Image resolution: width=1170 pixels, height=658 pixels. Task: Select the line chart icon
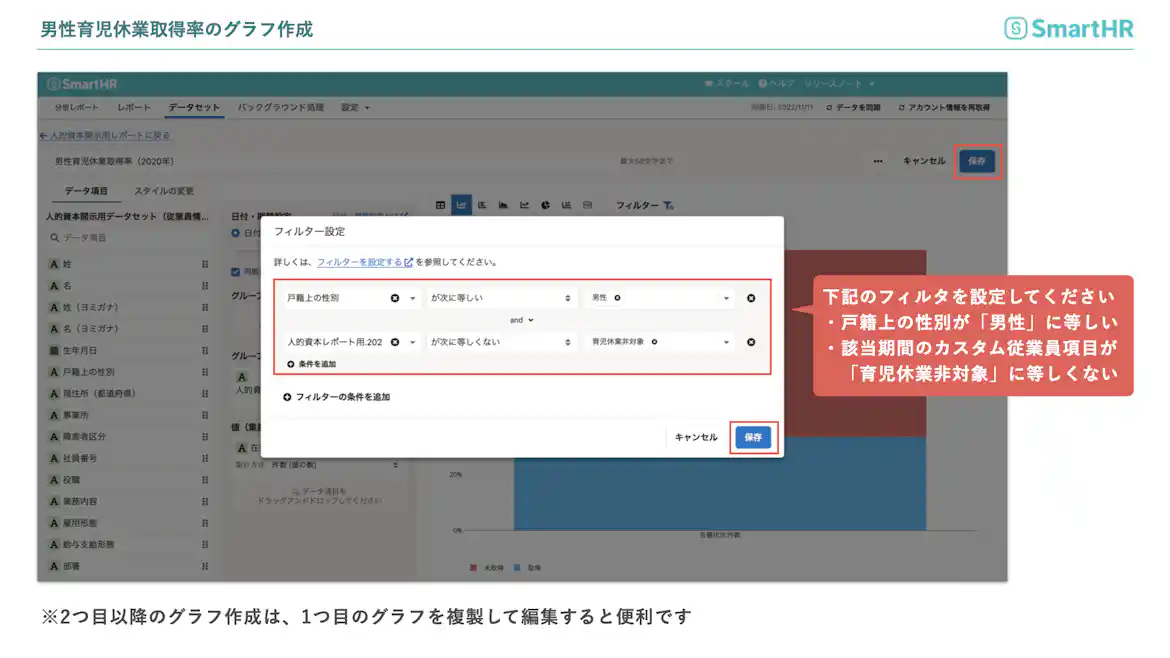tap(524, 205)
